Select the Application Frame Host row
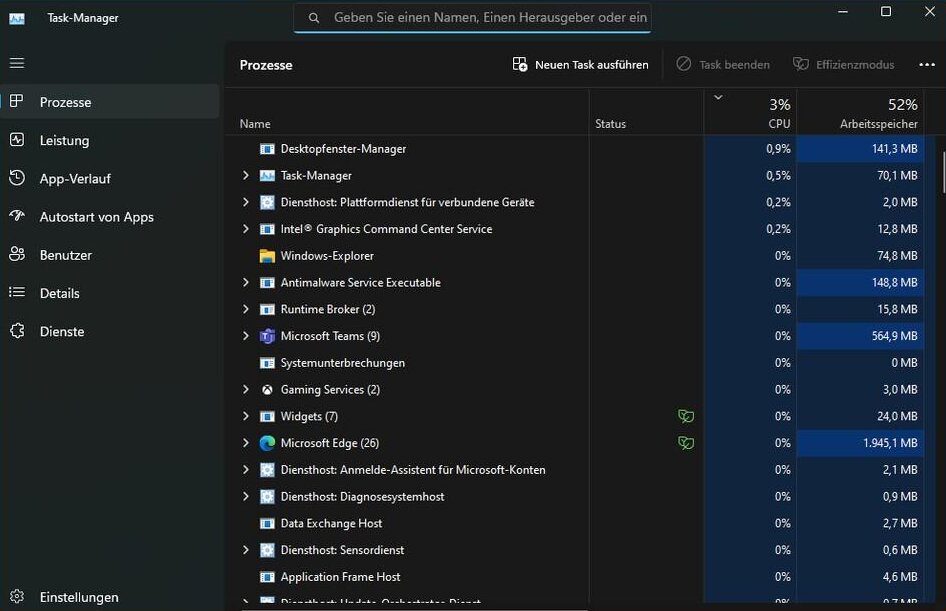Viewport: 946px width, 611px height. point(580,577)
